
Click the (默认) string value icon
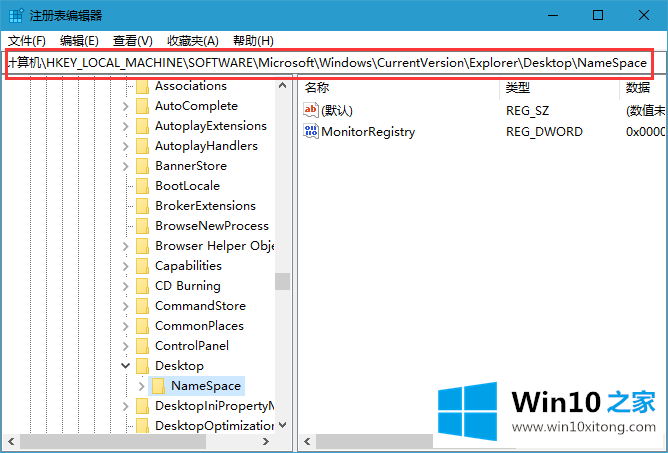(x=311, y=110)
